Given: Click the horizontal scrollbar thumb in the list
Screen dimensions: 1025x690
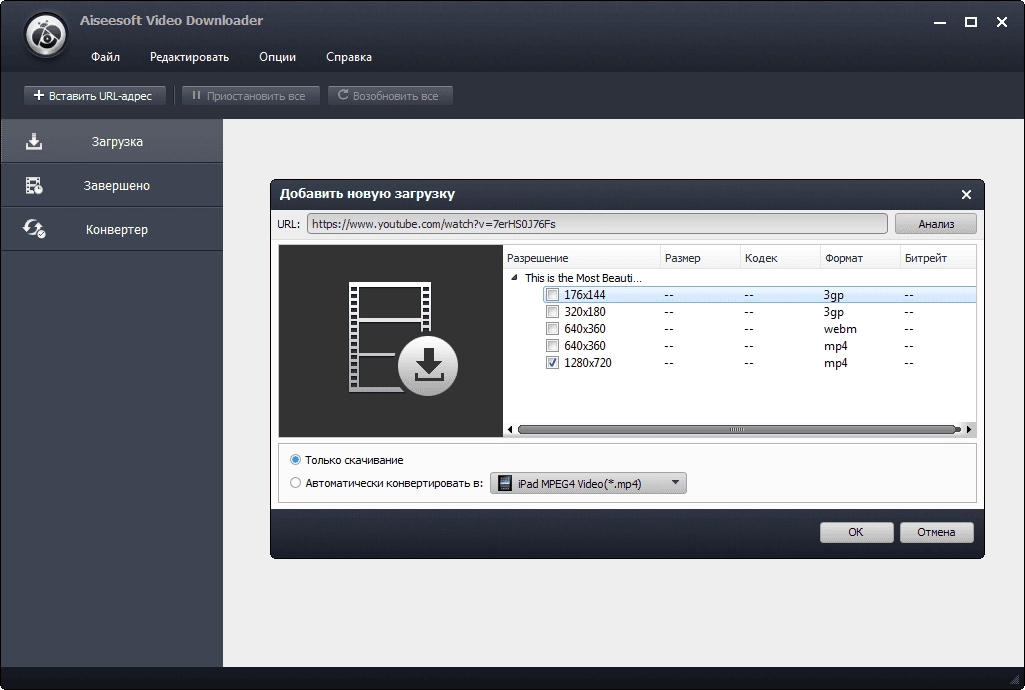Looking at the screenshot, I should coord(737,429).
